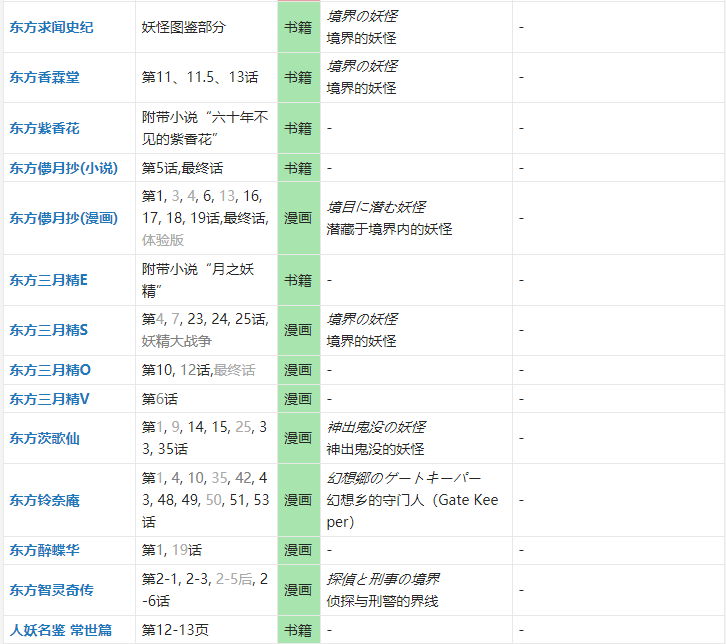726x644 pixels.
Task: Open the 东方三月精O link
Action: tap(50, 370)
